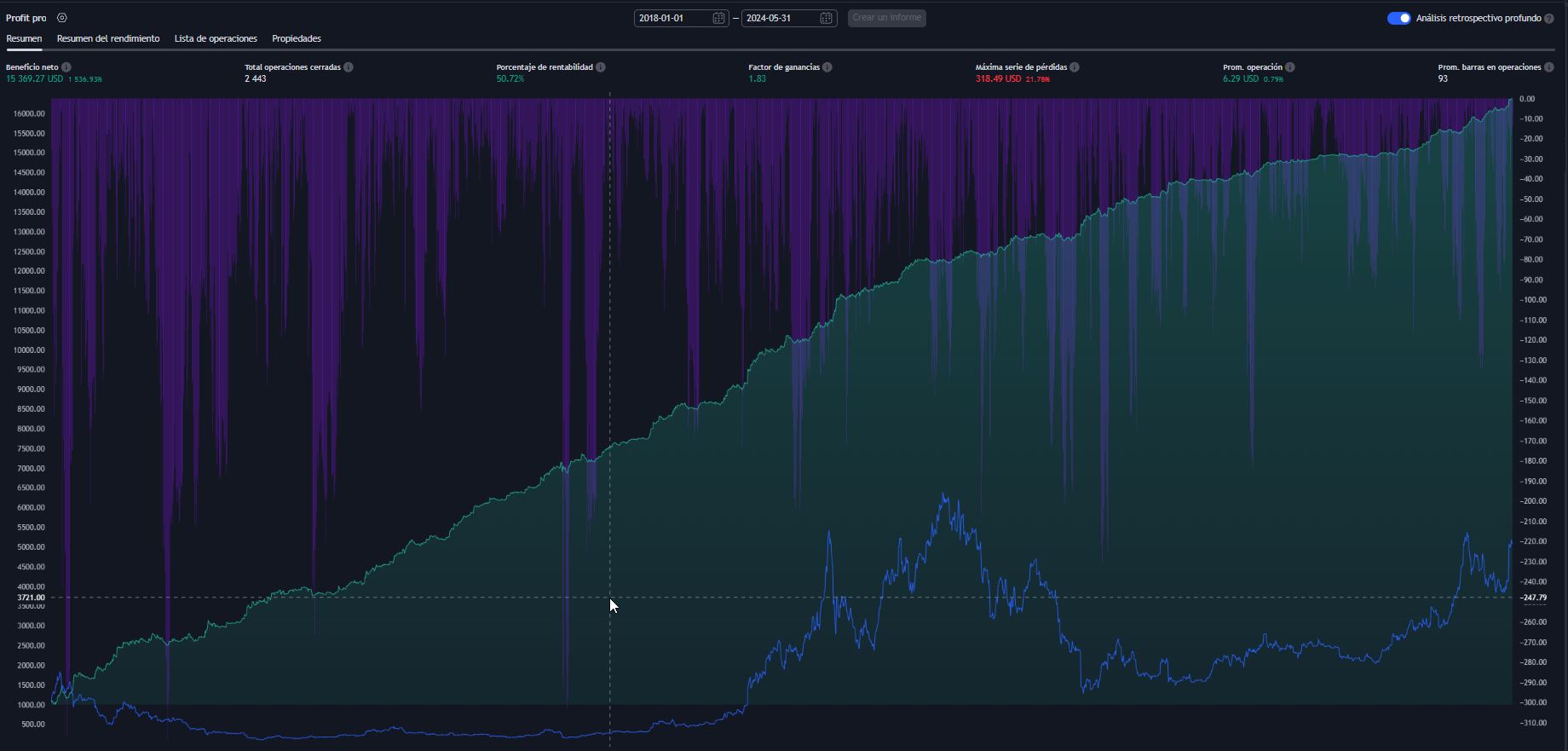Click the Crear un informe button
Screen dimensions: 1568x751
[887, 18]
